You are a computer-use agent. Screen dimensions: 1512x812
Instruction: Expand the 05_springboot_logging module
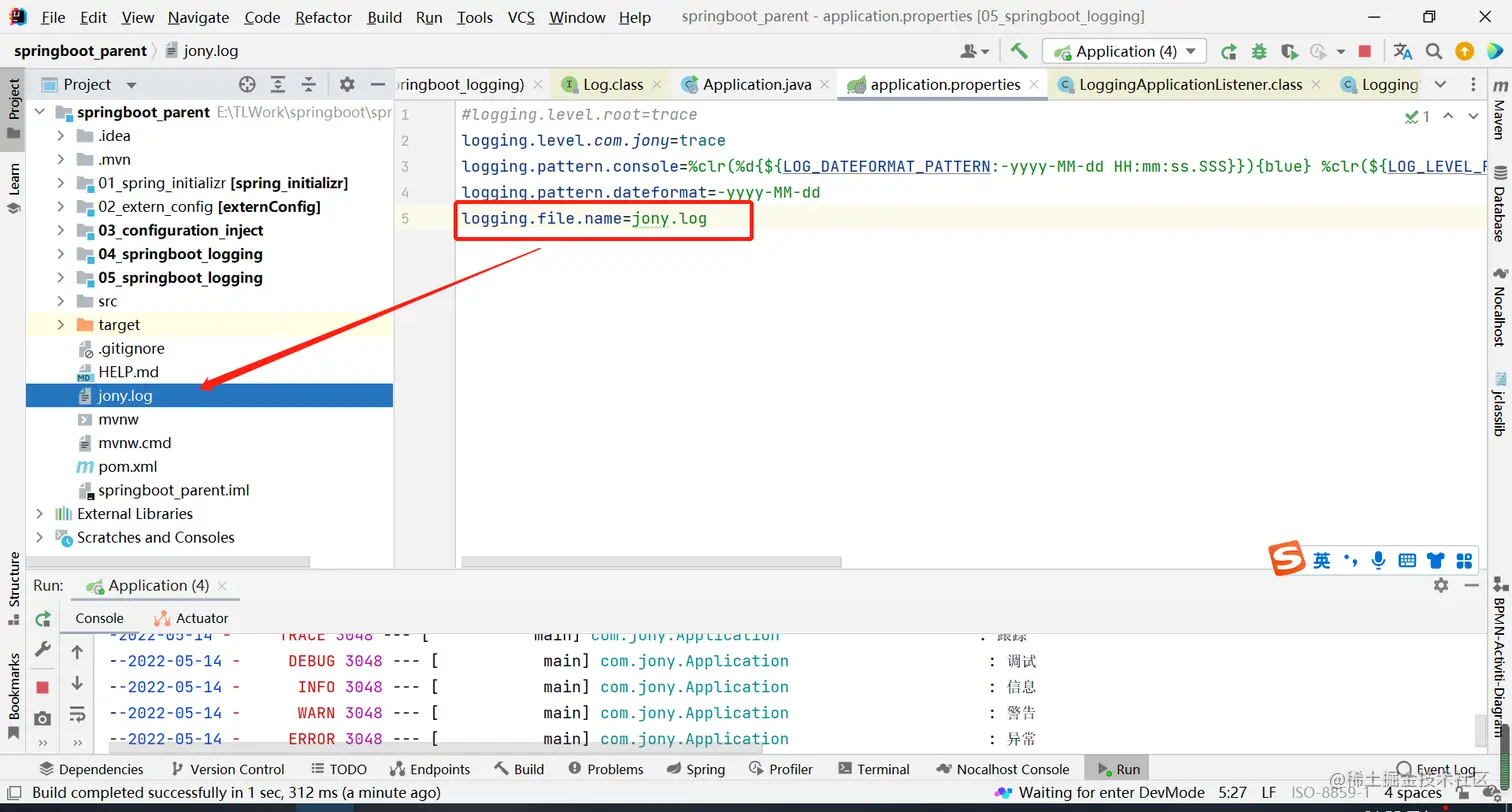coord(60,278)
